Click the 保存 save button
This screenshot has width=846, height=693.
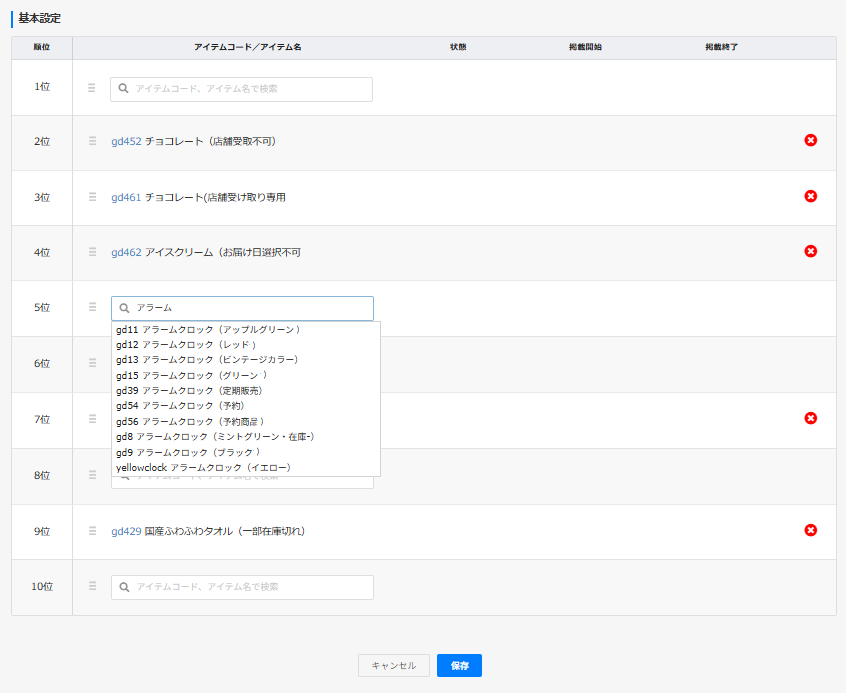pos(459,665)
